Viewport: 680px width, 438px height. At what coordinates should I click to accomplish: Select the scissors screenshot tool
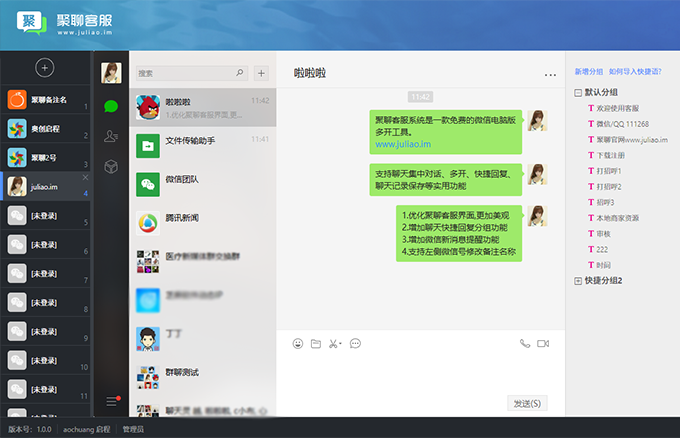point(335,343)
